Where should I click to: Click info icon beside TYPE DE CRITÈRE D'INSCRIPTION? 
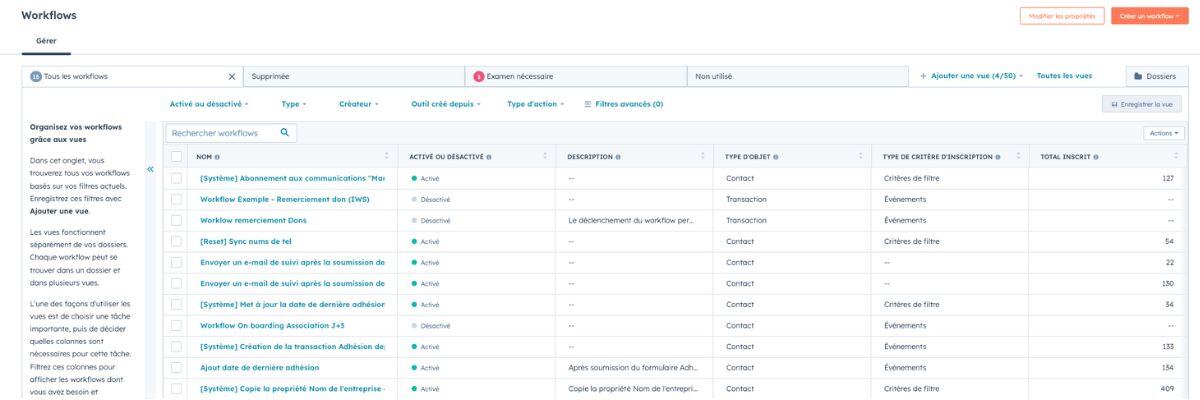pyautogui.click(x=998, y=157)
